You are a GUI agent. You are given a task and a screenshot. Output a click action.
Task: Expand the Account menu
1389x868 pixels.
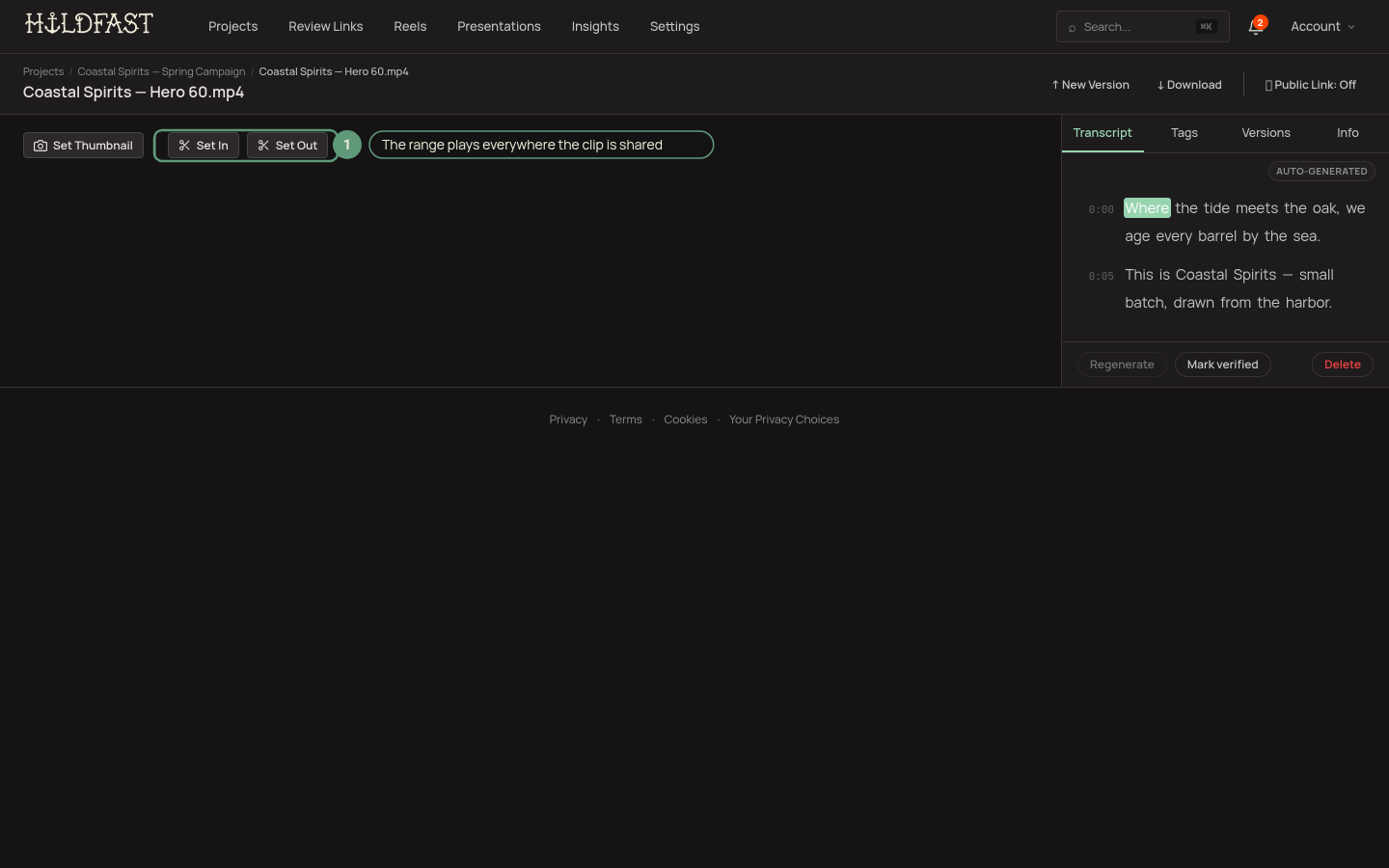(1322, 27)
